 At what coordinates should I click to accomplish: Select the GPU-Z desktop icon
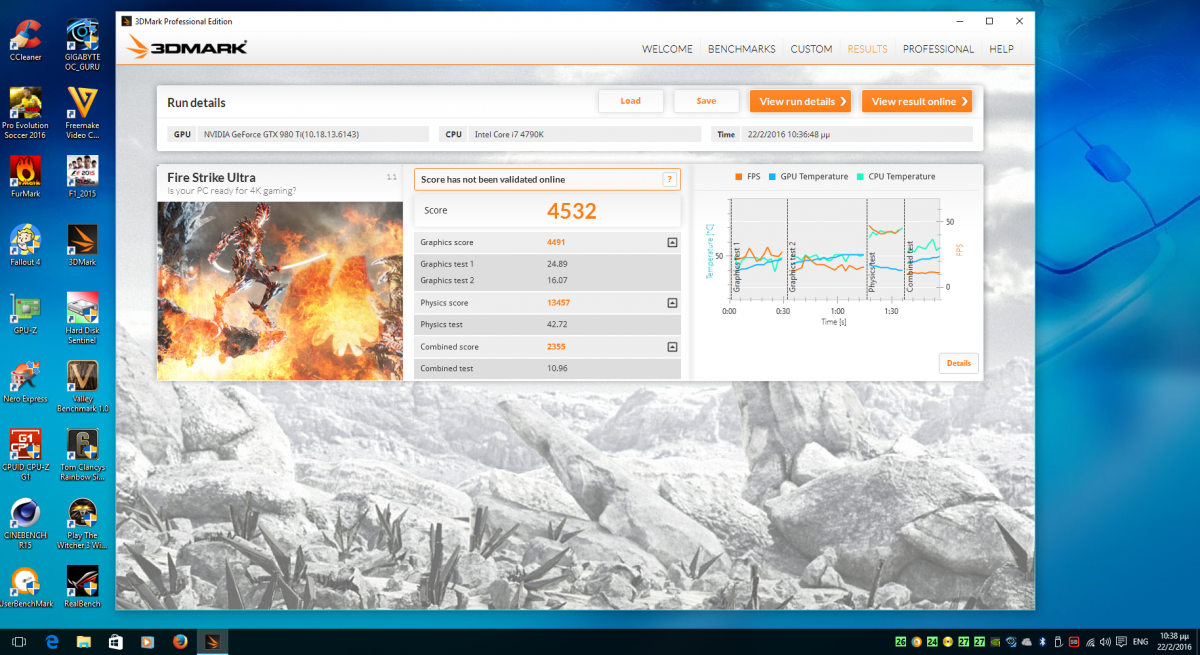(25, 314)
